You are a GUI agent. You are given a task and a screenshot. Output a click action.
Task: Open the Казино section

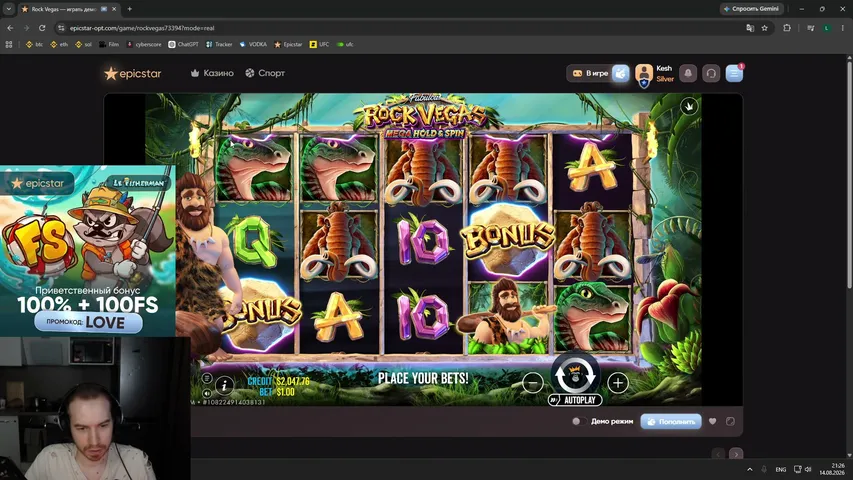tap(212, 73)
